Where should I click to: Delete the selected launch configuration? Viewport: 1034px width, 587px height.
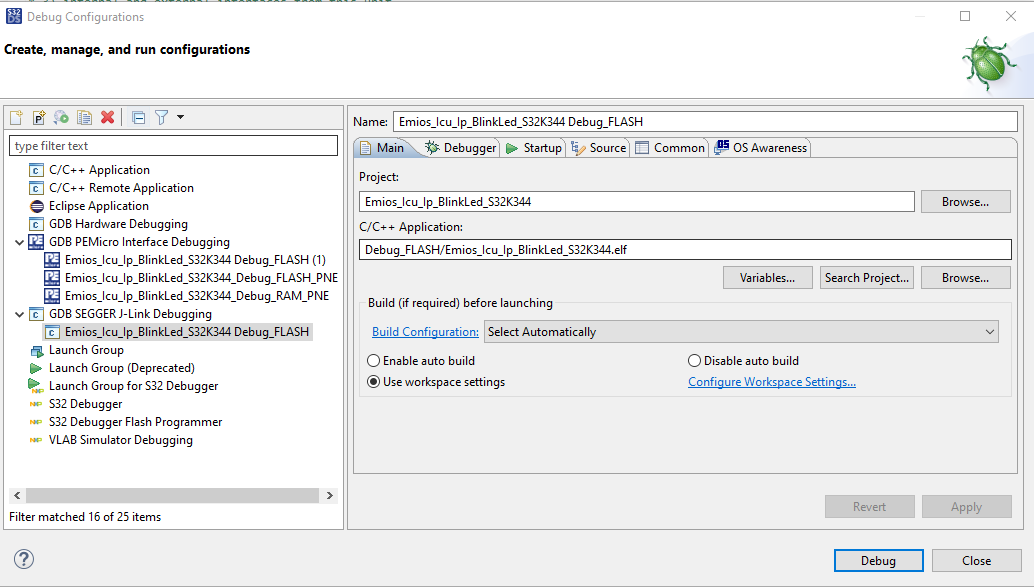pyautogui.click(x=108, y=117)
